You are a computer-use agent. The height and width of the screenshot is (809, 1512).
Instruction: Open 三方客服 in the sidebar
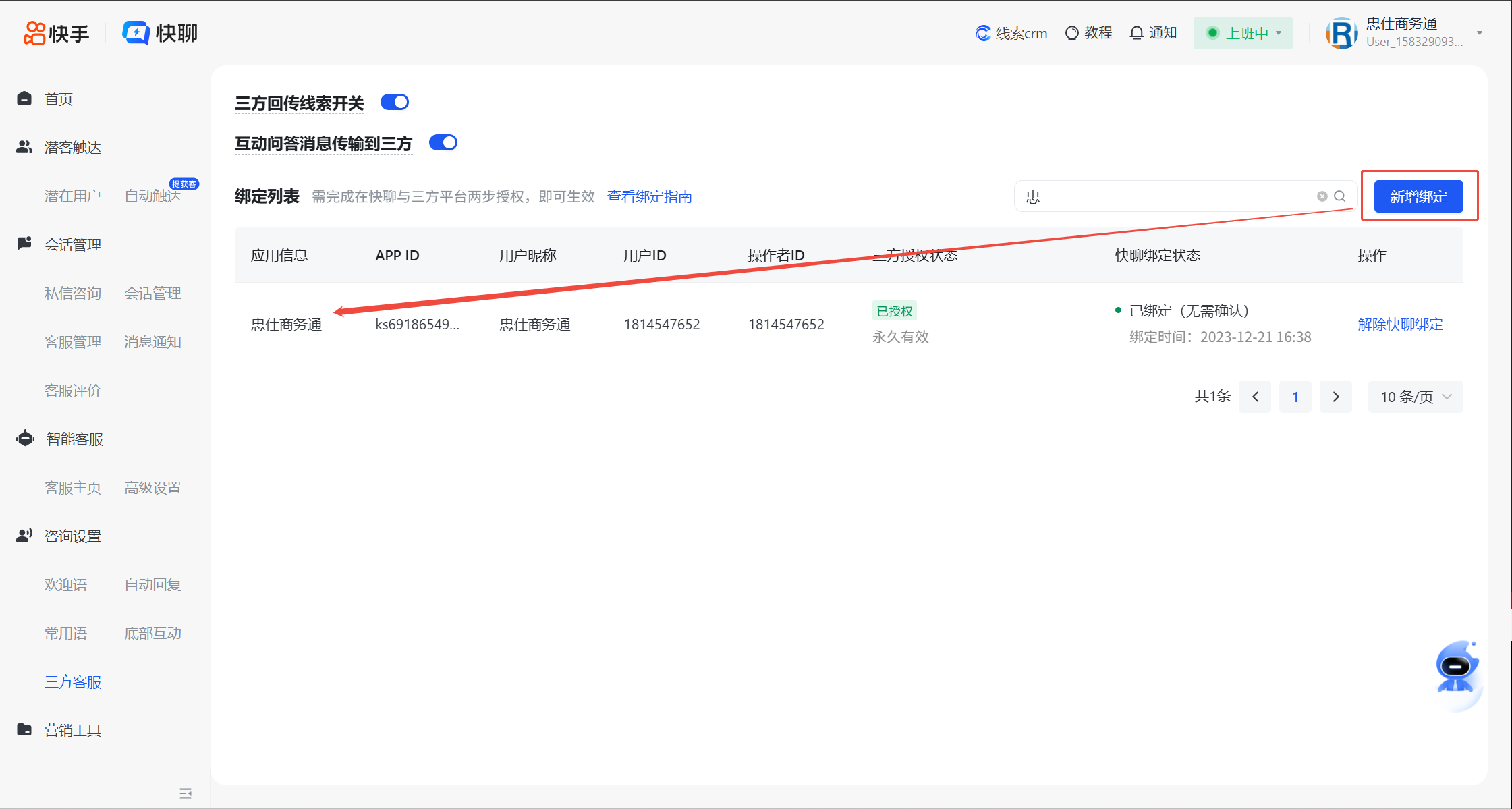[x=73, y=682]
